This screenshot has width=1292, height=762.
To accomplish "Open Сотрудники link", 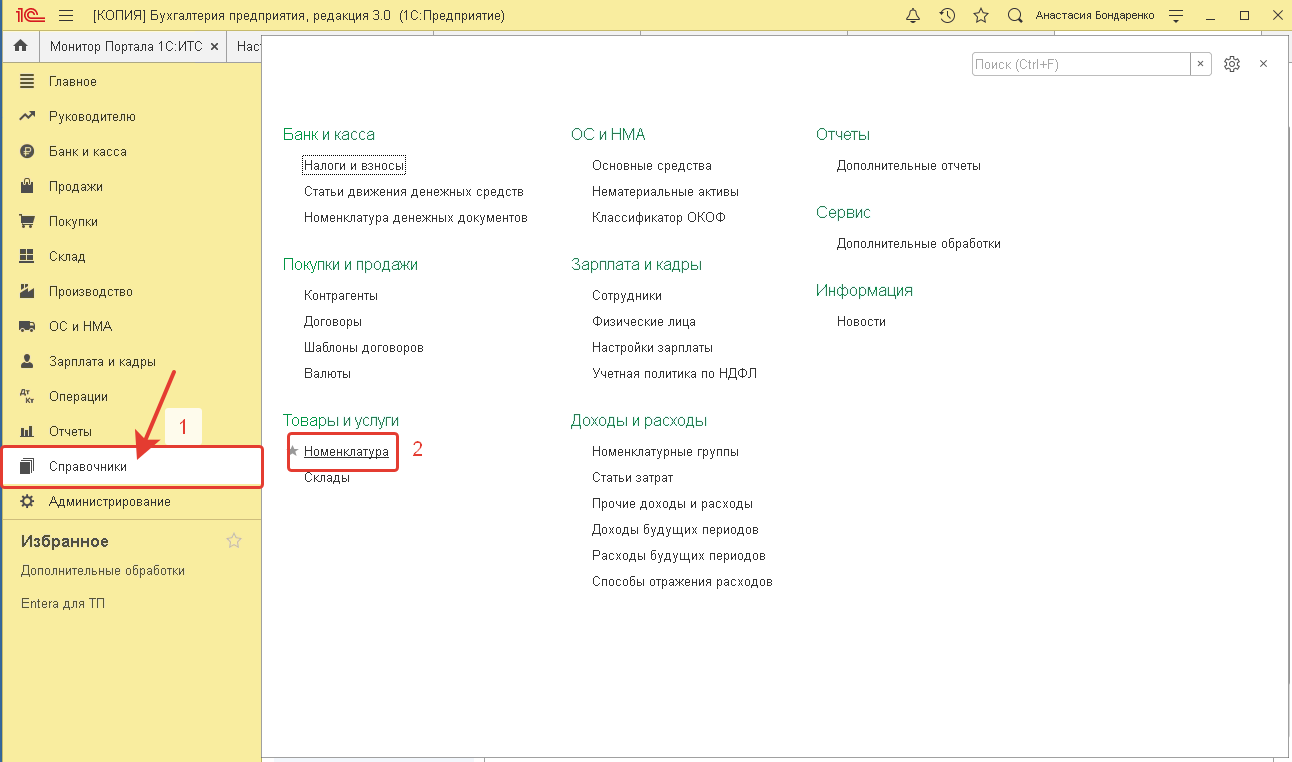I will point(627,296).
